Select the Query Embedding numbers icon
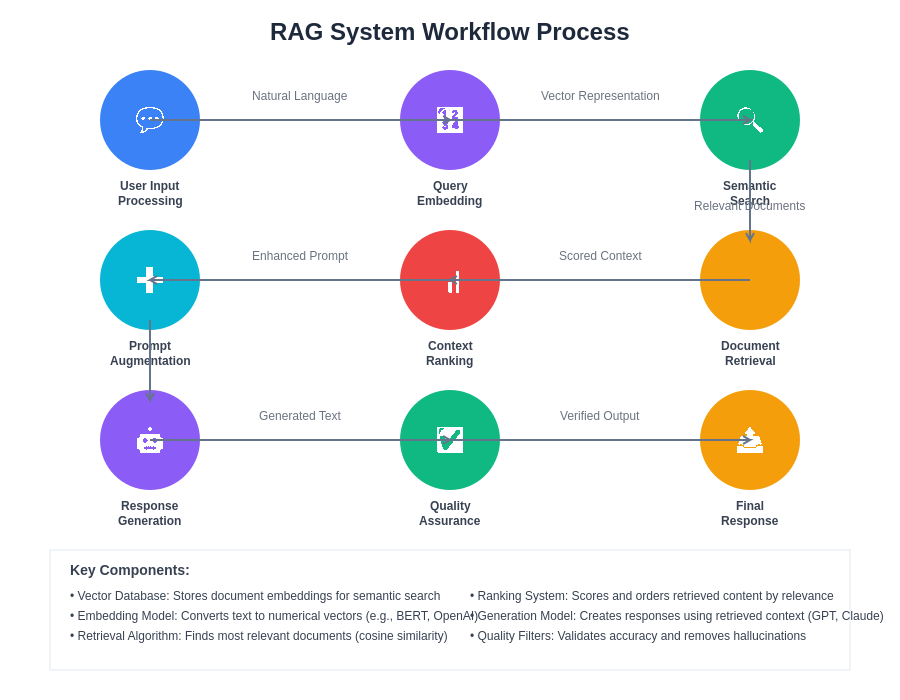 pyautogui.click(x=450, y=120)
